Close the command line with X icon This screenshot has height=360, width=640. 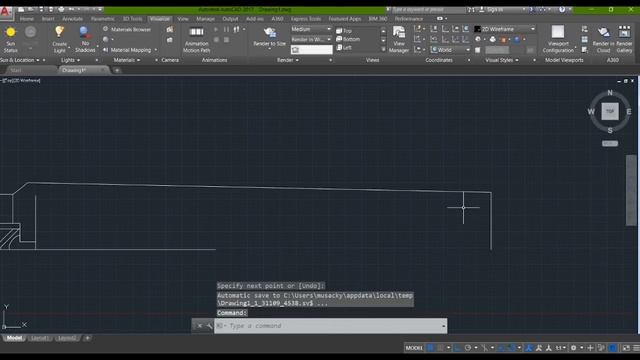click(199, 326)
